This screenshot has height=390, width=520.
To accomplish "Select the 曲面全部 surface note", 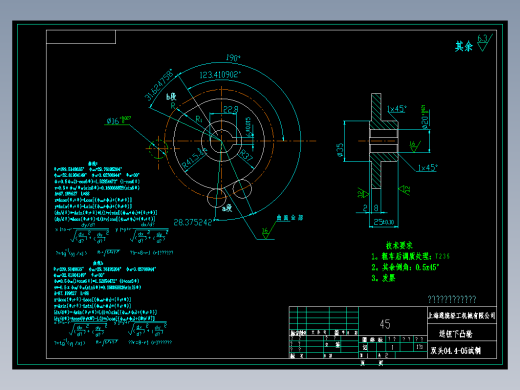I will click(290, 218).
